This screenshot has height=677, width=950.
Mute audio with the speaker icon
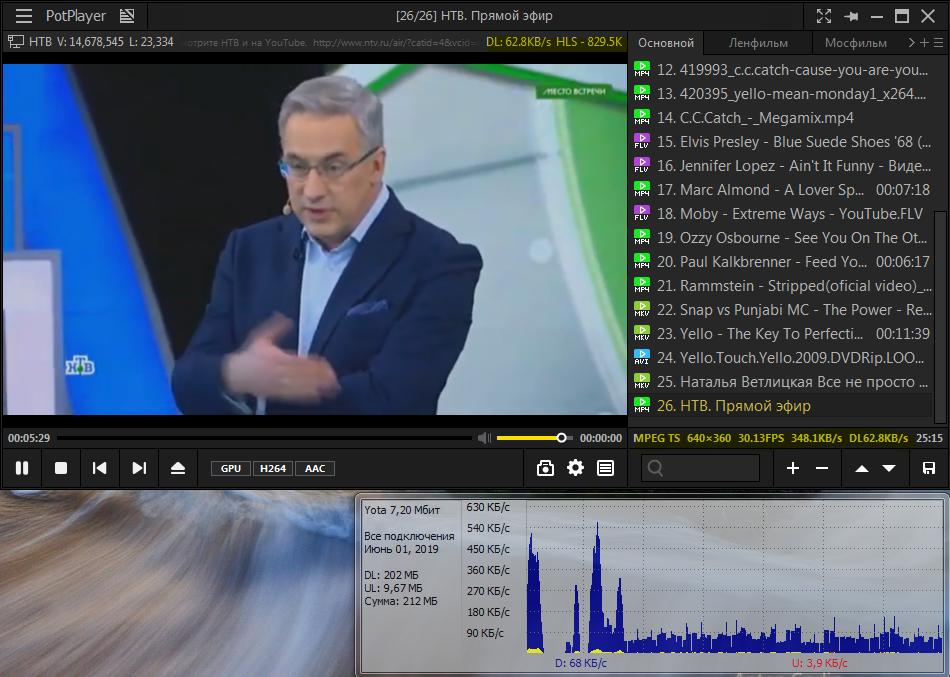[484, 438]
